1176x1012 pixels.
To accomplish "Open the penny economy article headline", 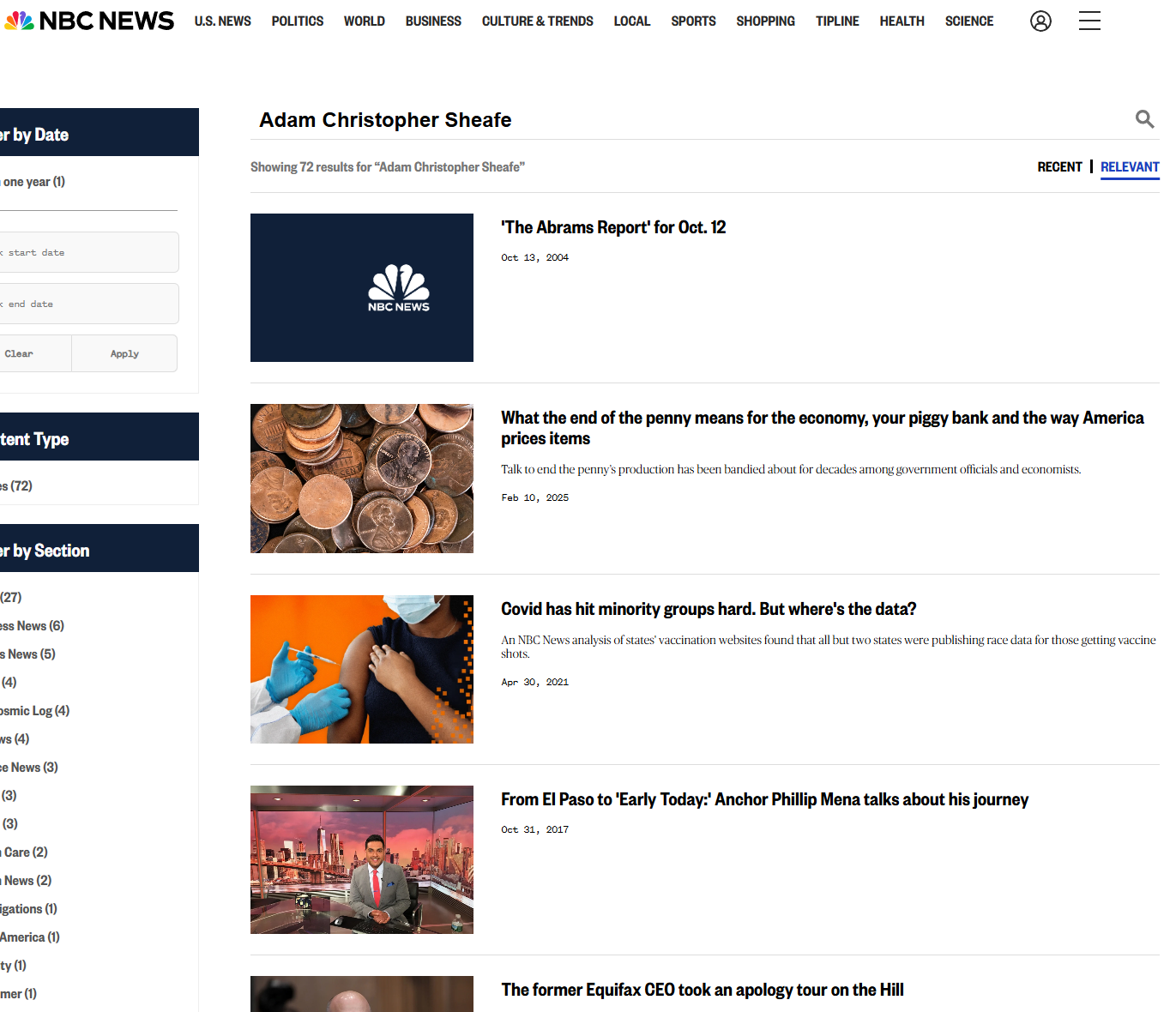I will pyautogui.click(x=823, y=428).
